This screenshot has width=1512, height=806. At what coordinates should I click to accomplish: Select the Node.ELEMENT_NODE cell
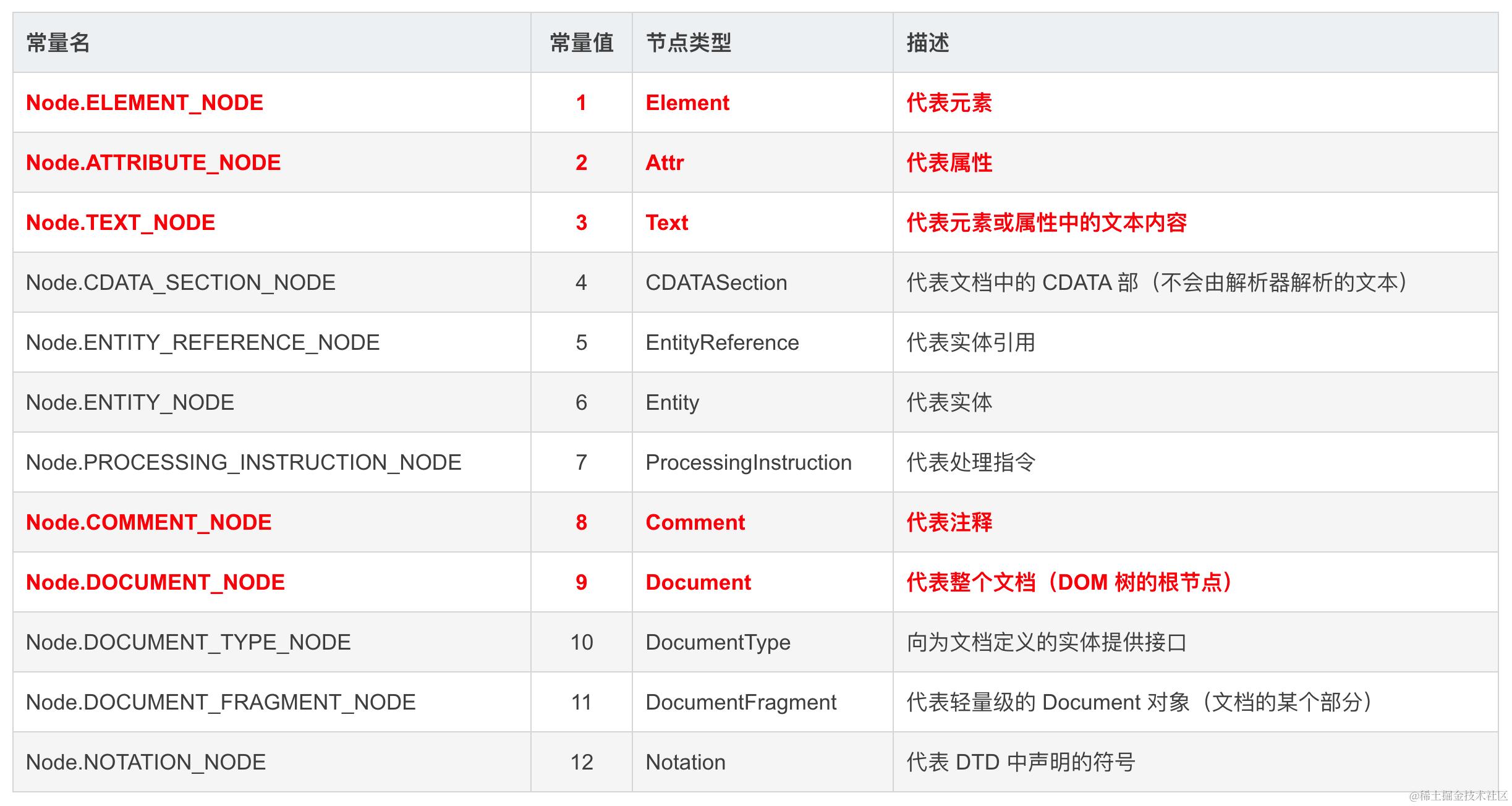click(145, 103)
